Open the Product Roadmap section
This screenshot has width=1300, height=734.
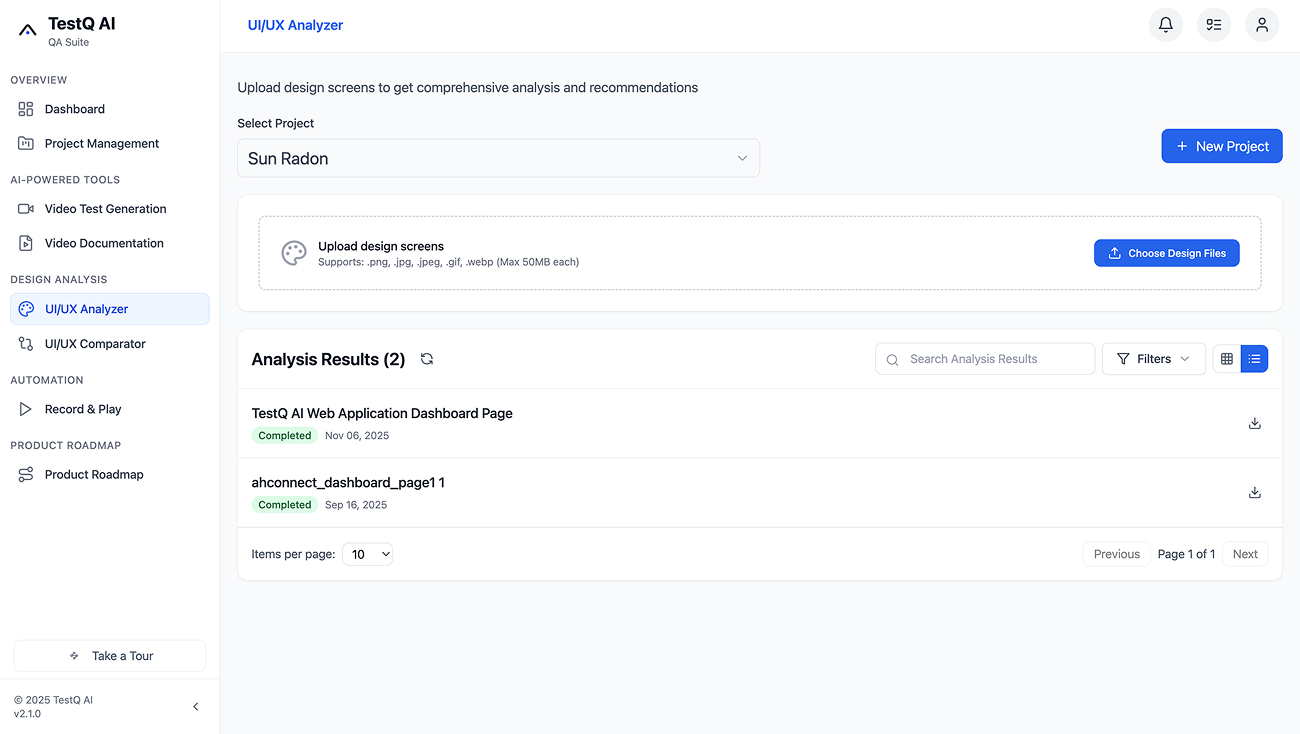click(x=94, y=474)
